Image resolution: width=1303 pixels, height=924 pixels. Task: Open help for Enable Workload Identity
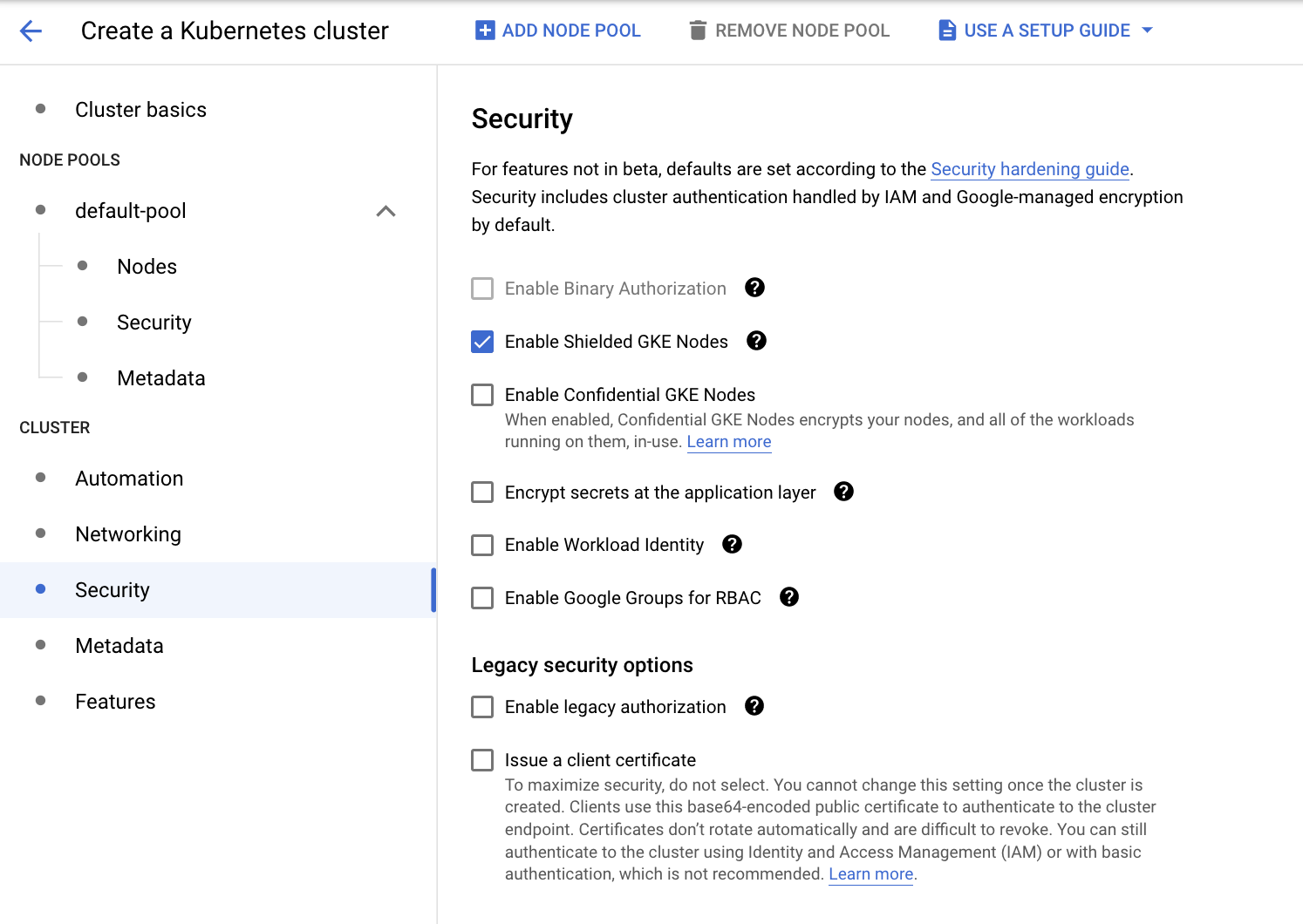(733, 544)
